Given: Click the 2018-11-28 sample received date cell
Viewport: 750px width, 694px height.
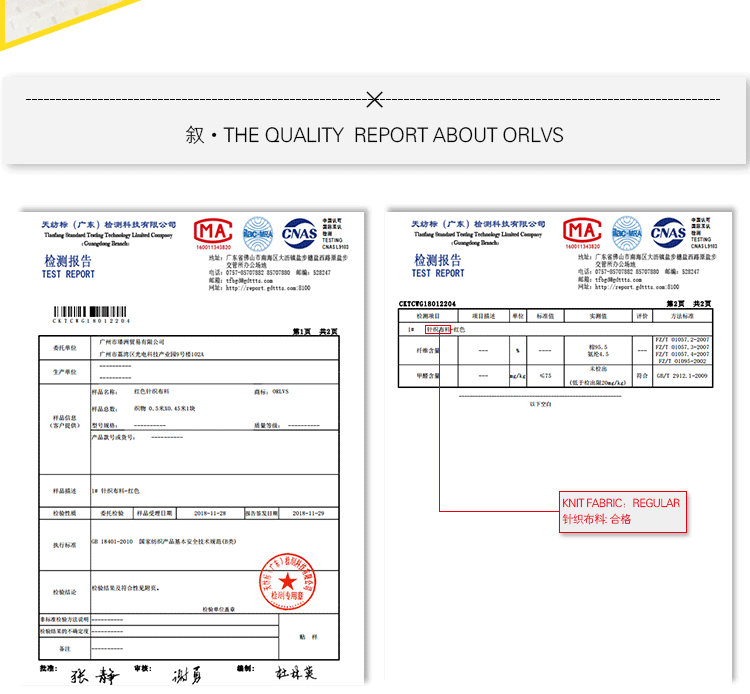Looking at the screenshot, I should (x=210, y=513).
